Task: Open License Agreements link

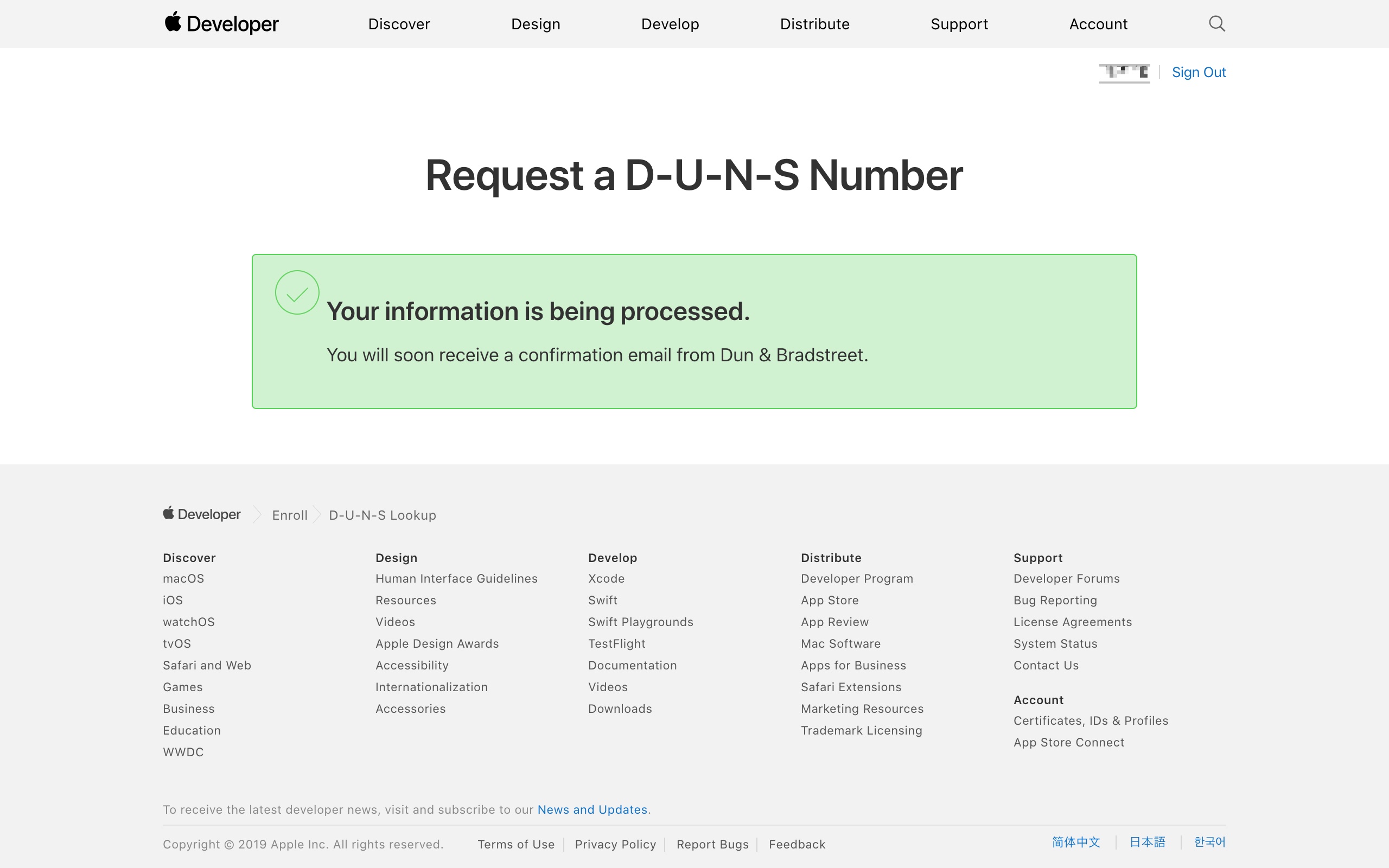Action: click(1073, 622)
